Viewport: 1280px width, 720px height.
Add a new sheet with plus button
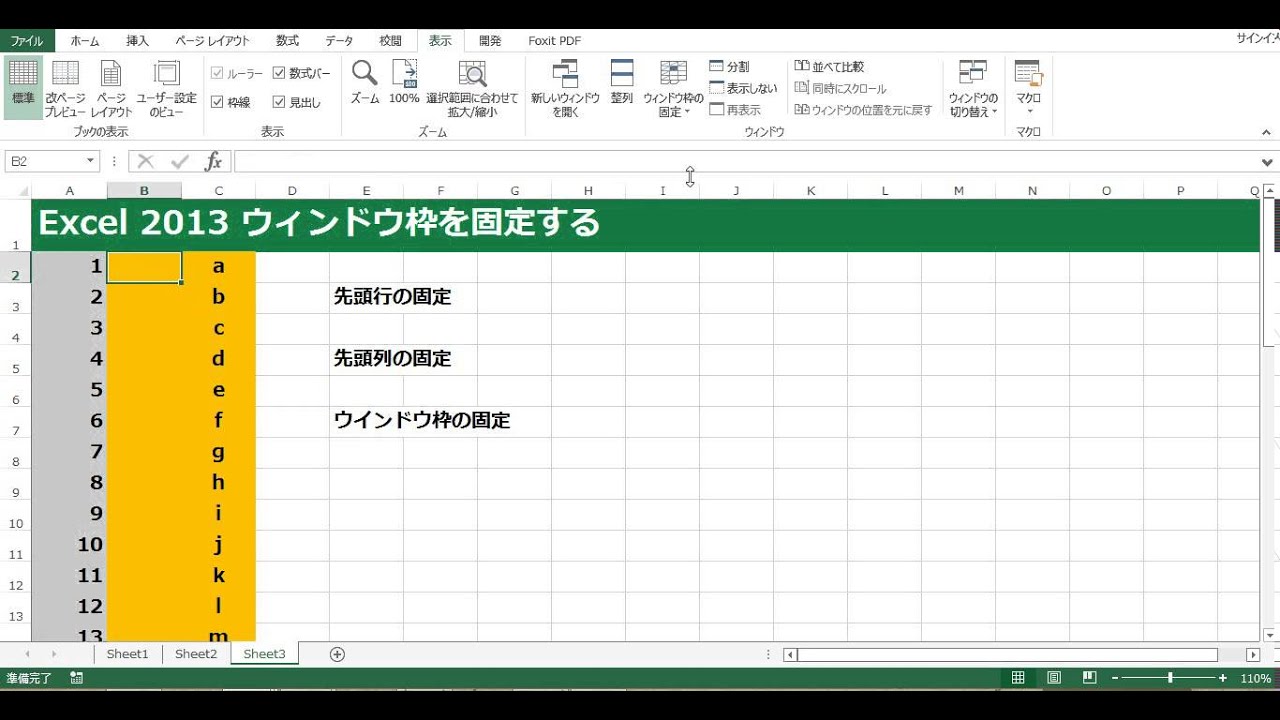pyautogui.click(x=337, y=654)
